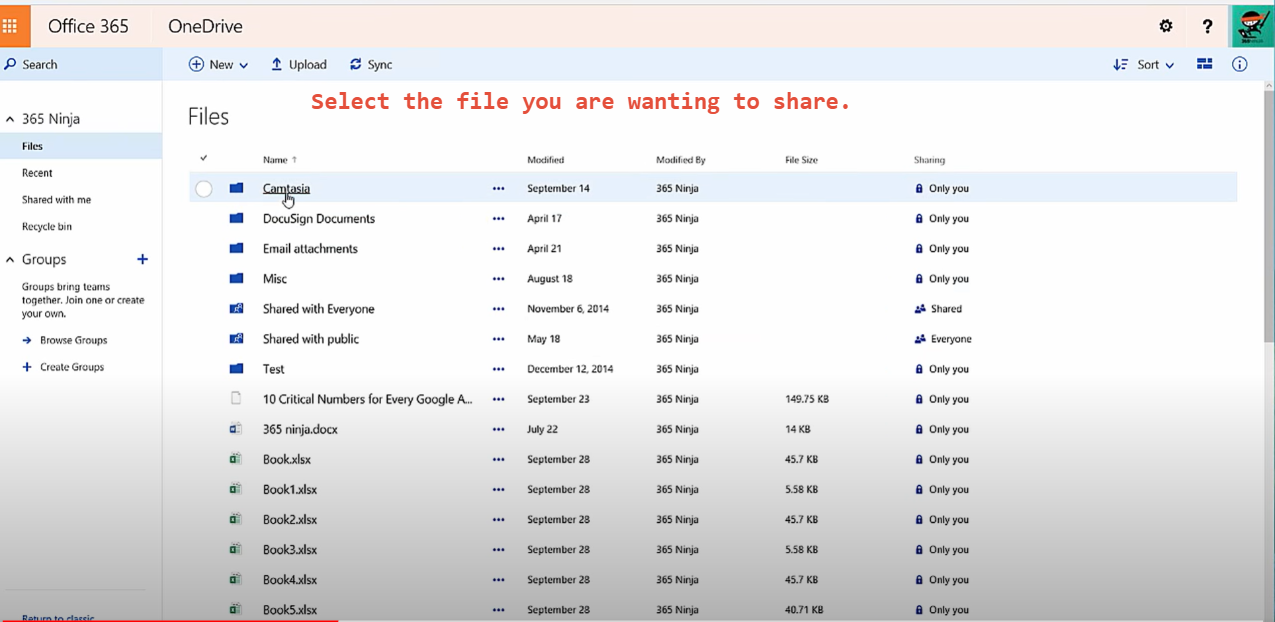
Task: Open the 365 ninja.docx file
Action: pyautogui.click(x=300, y=429)
